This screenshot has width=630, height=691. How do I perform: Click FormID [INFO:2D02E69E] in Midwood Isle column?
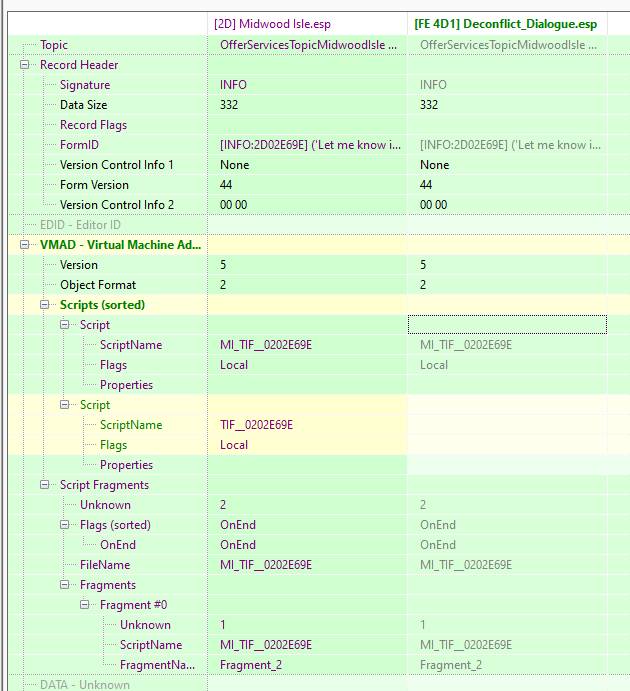[310, 145]
